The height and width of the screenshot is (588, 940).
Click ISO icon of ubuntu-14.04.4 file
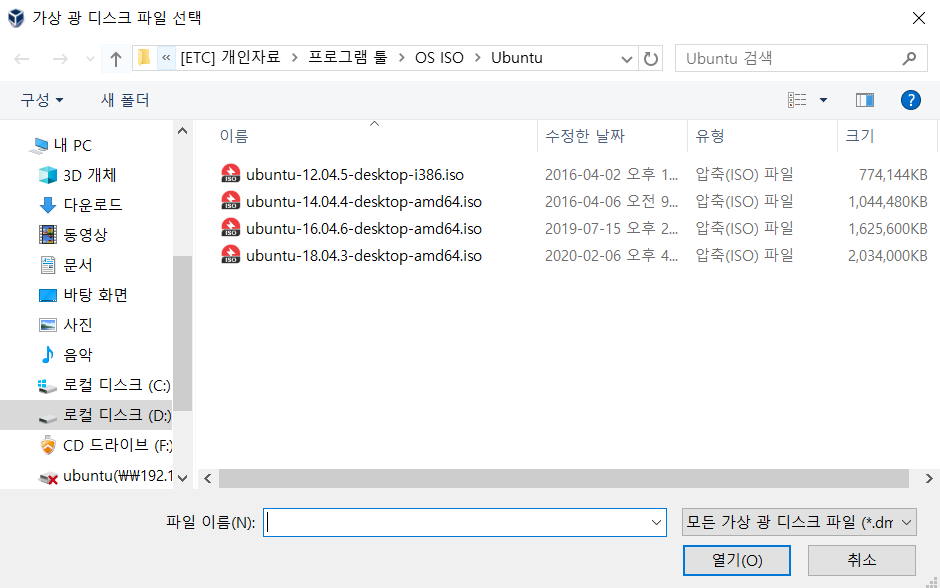tap(230, 201)
